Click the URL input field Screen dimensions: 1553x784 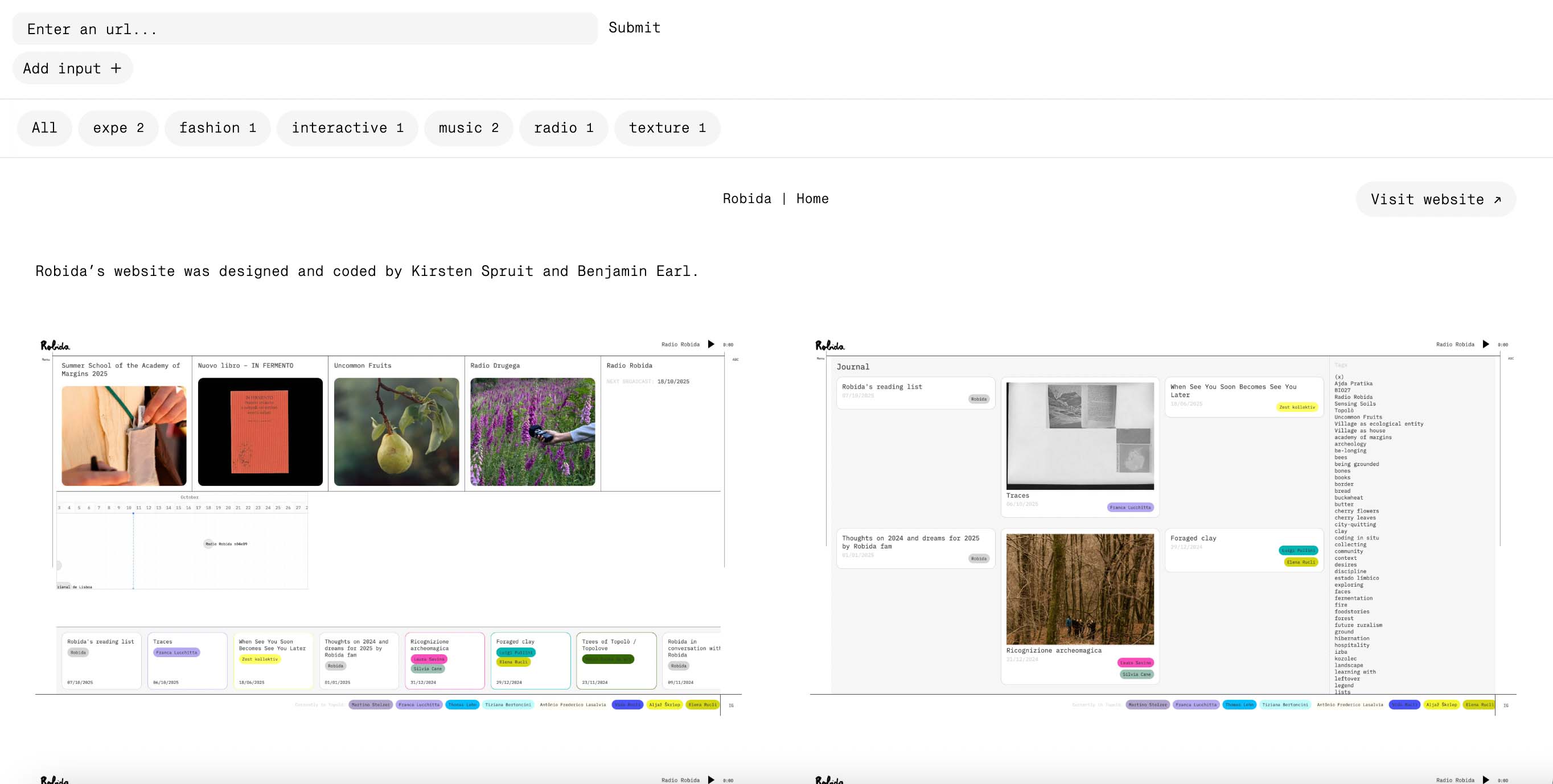coord(305,29)
